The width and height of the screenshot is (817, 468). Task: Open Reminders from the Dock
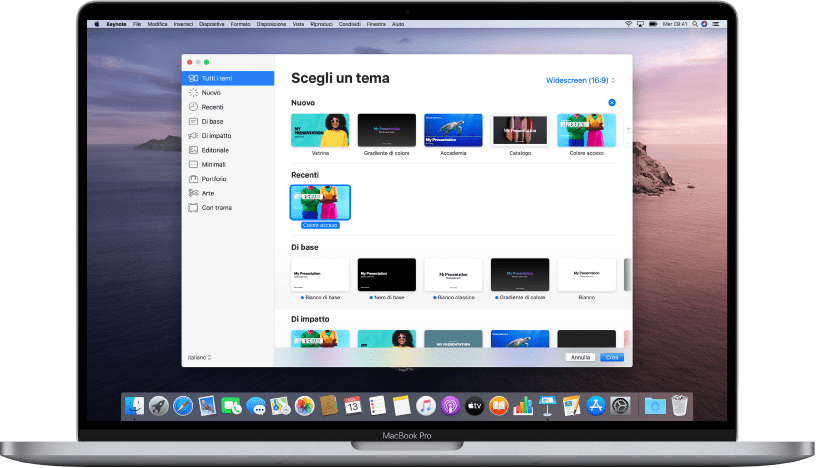tap(377, 406)
